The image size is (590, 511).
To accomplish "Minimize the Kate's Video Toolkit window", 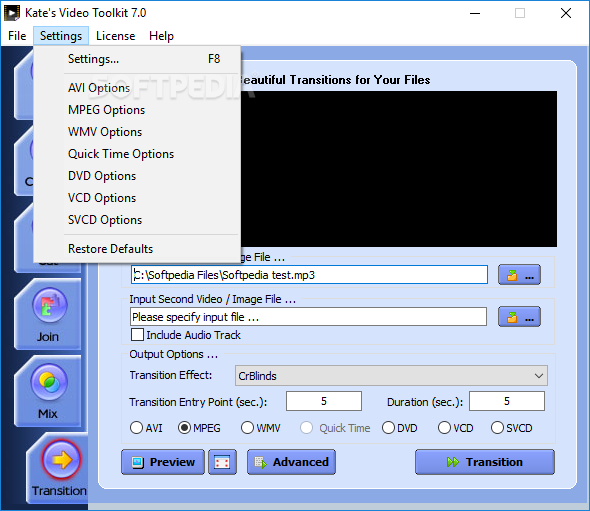I will [x=475, y=13].
